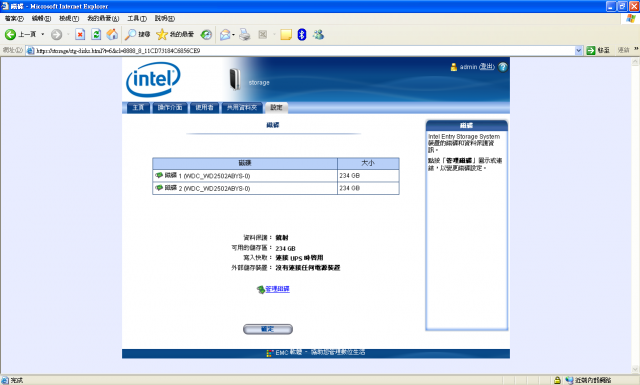Image resolution: width=640 pixels, height=385 pixels.
Task: Open the 檔案(F) File menu
Action: (14, 18)
